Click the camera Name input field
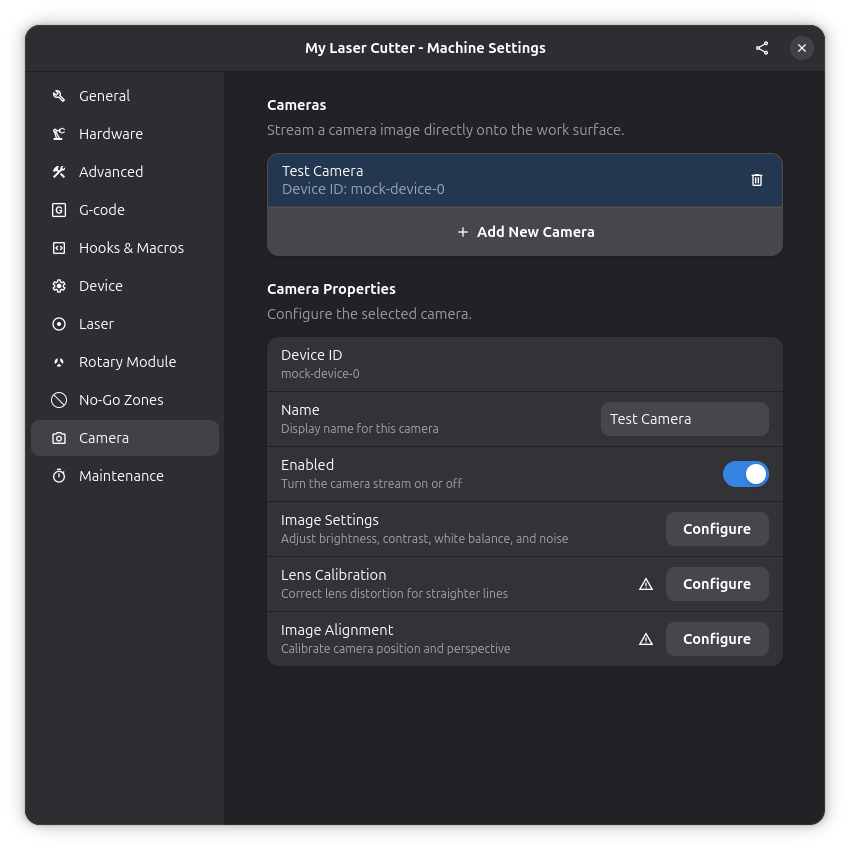The width and height of the screenshot is (850, 850). pyautogui.click(x=685, y=419)
